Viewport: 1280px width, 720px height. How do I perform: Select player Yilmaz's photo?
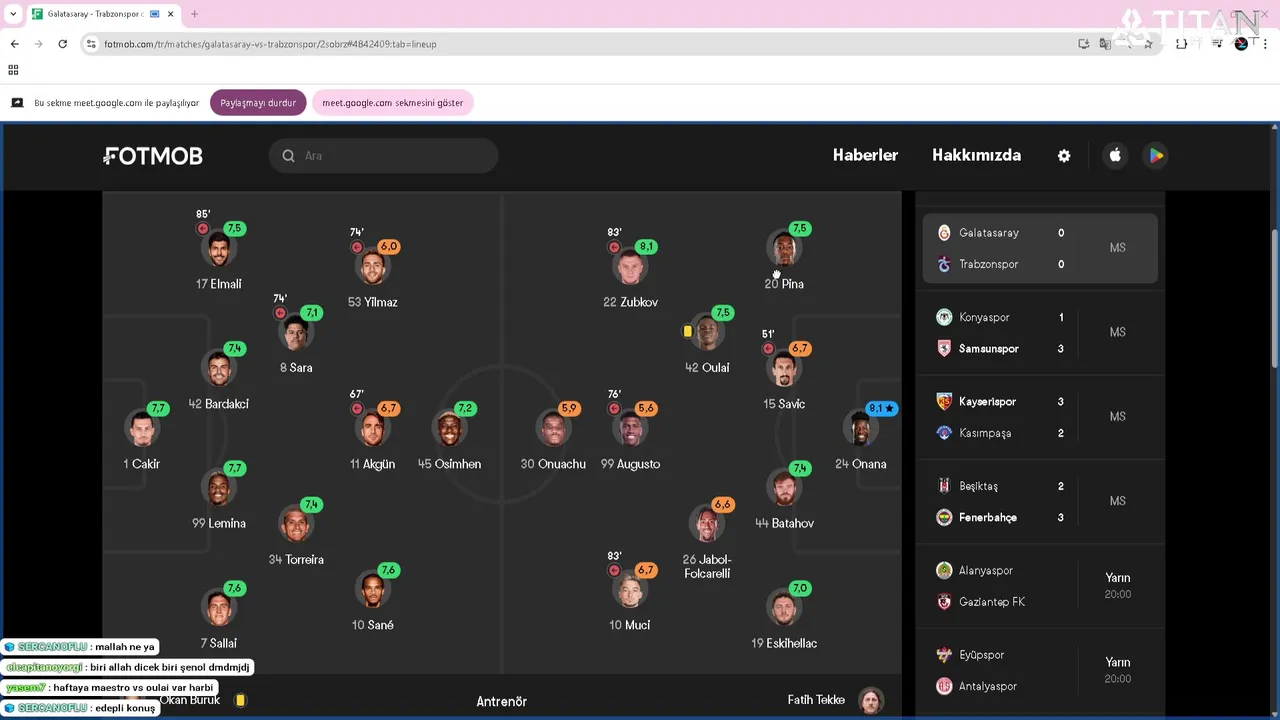coord(373,268)
